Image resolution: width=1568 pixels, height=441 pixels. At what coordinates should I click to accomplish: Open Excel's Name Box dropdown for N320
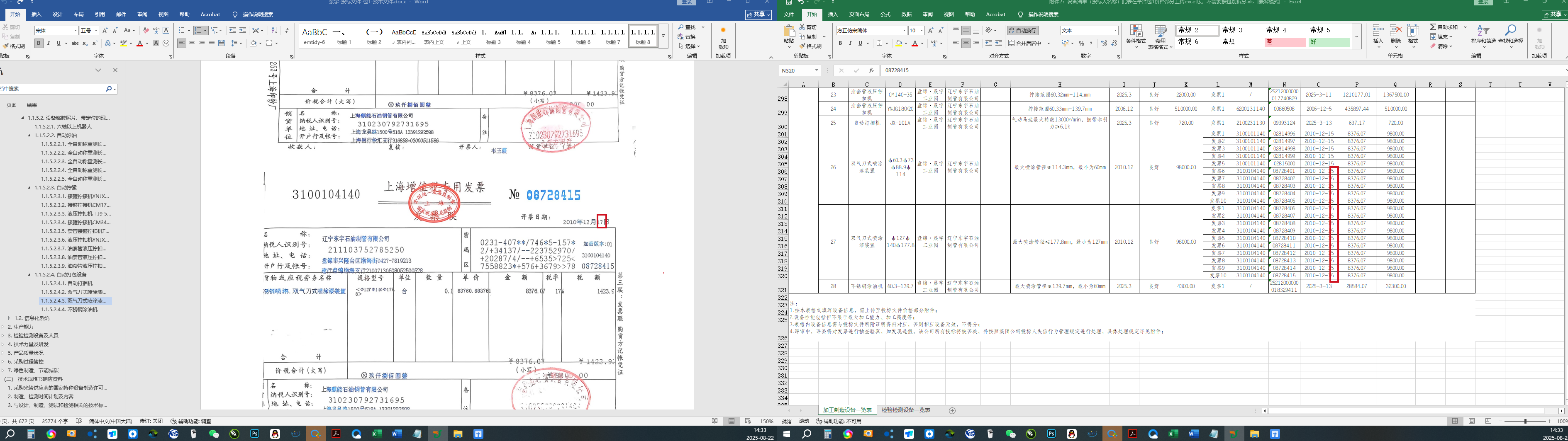click(816, 70)
